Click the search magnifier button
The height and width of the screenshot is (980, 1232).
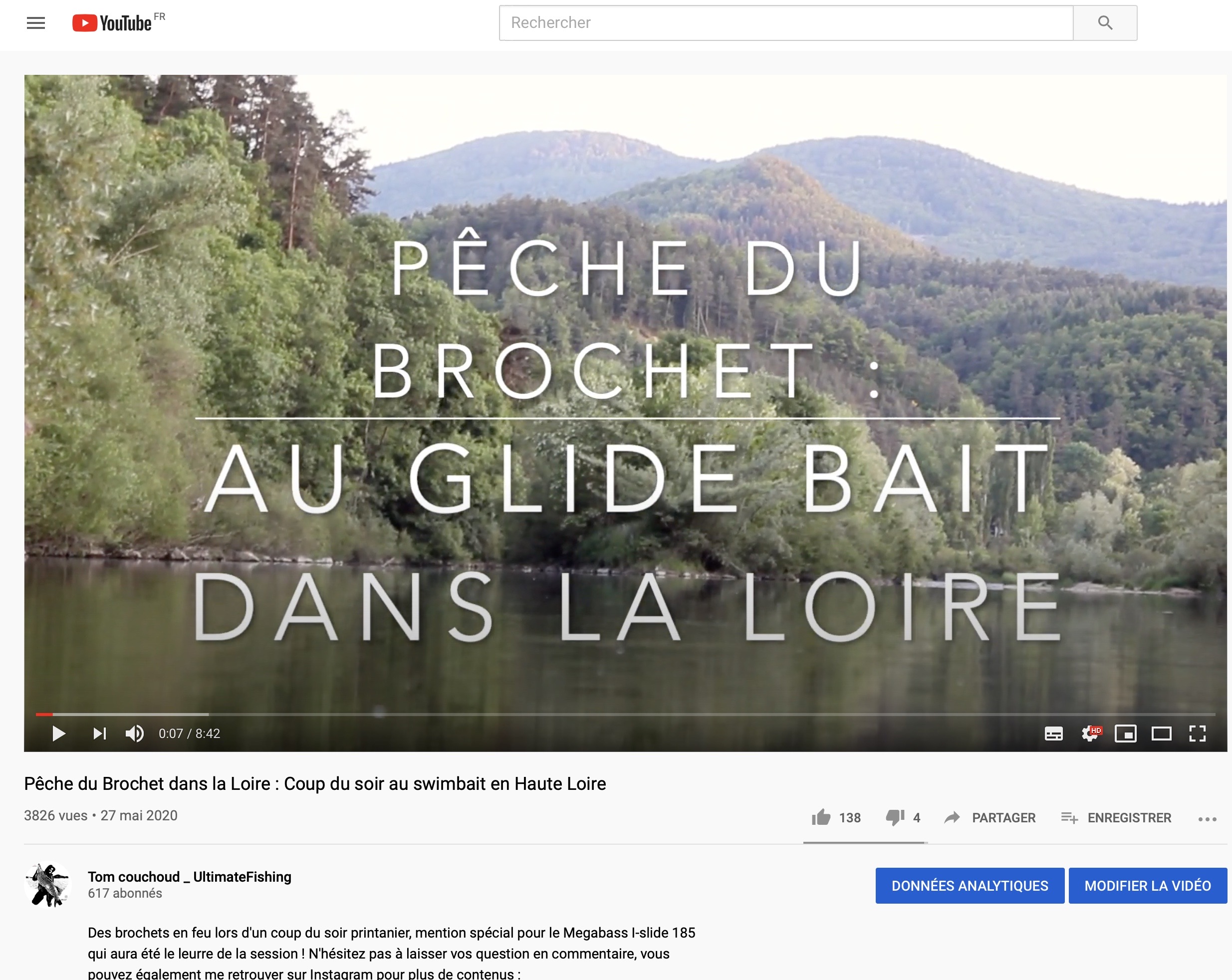tap(1105, 23)
